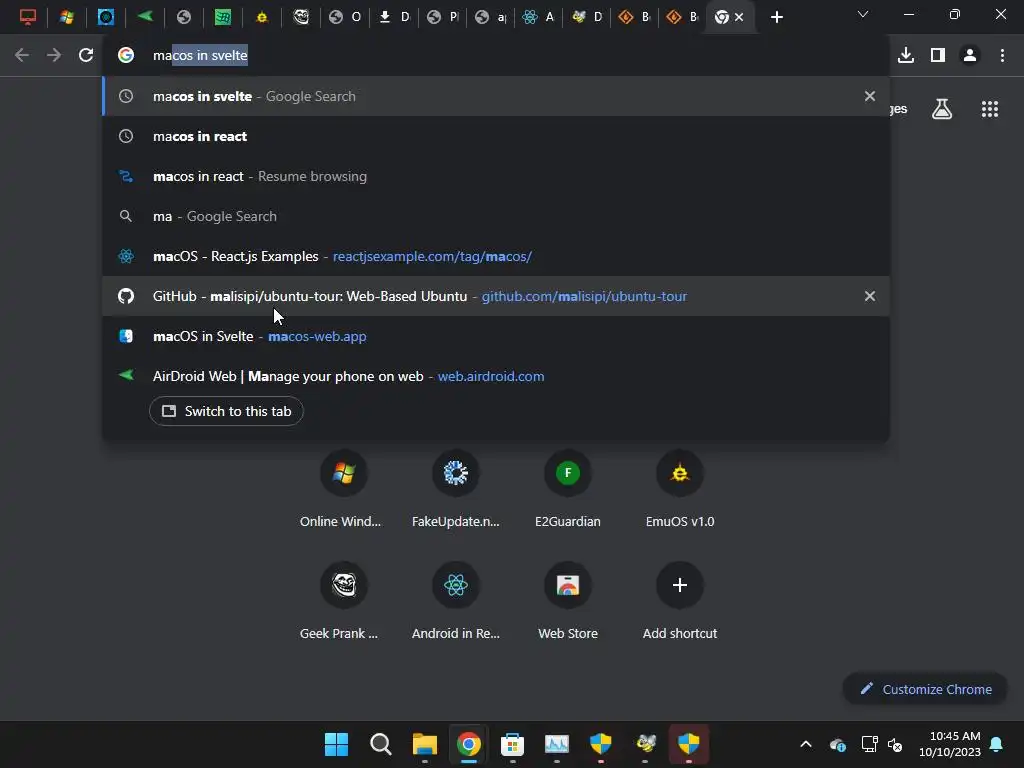The image size is (1024, 768).
Task: Open the Geek Prank shortcut tile
Action: (344, 601)
